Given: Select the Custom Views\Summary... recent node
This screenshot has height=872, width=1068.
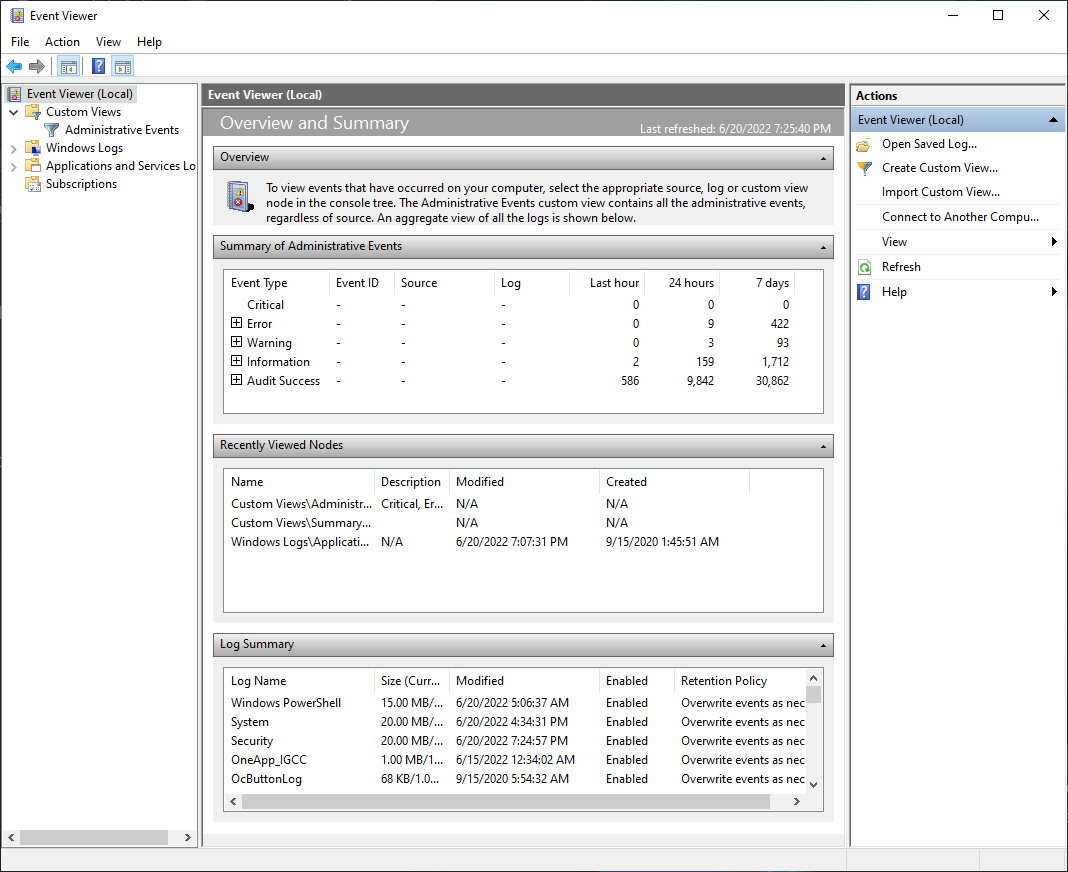Looking at the screenshot, I should coord(522,523).
